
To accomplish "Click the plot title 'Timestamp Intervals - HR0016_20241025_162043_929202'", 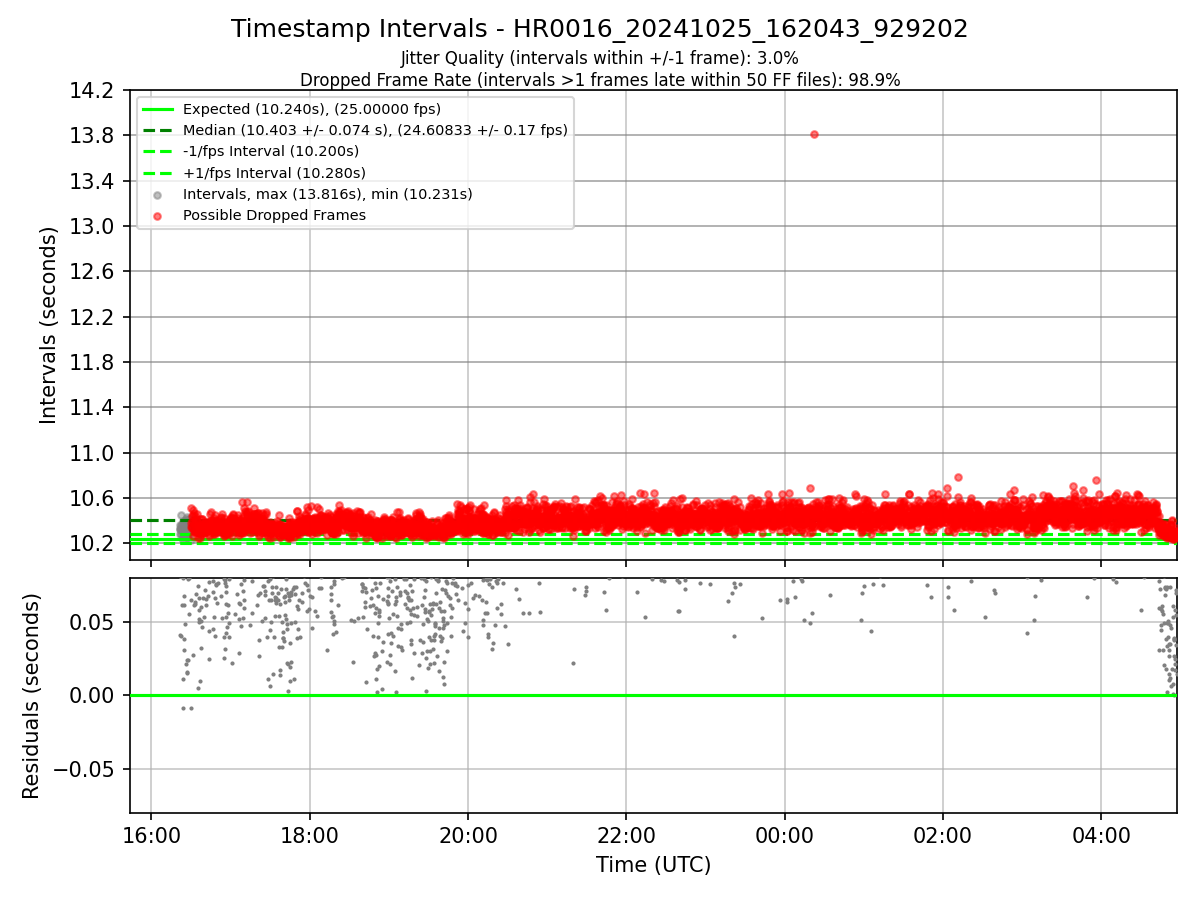I will 599,29.
